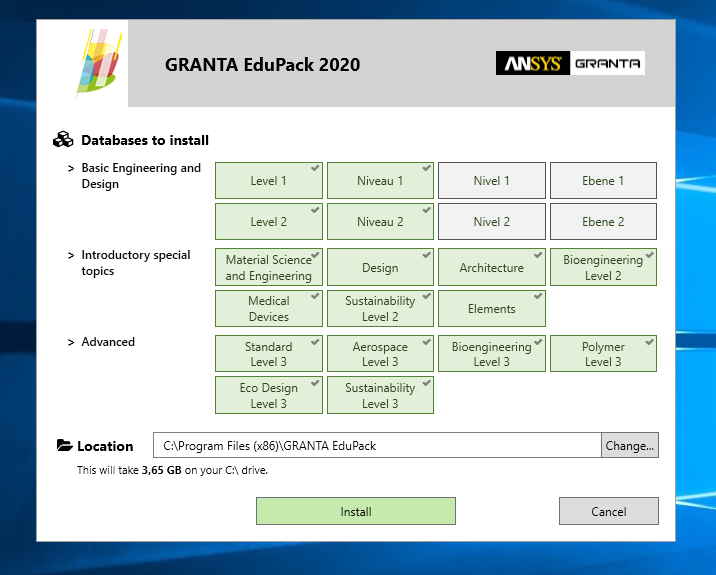Toggle Material Science and Engineering database
The image size is (716, 575).
(269, 268)
